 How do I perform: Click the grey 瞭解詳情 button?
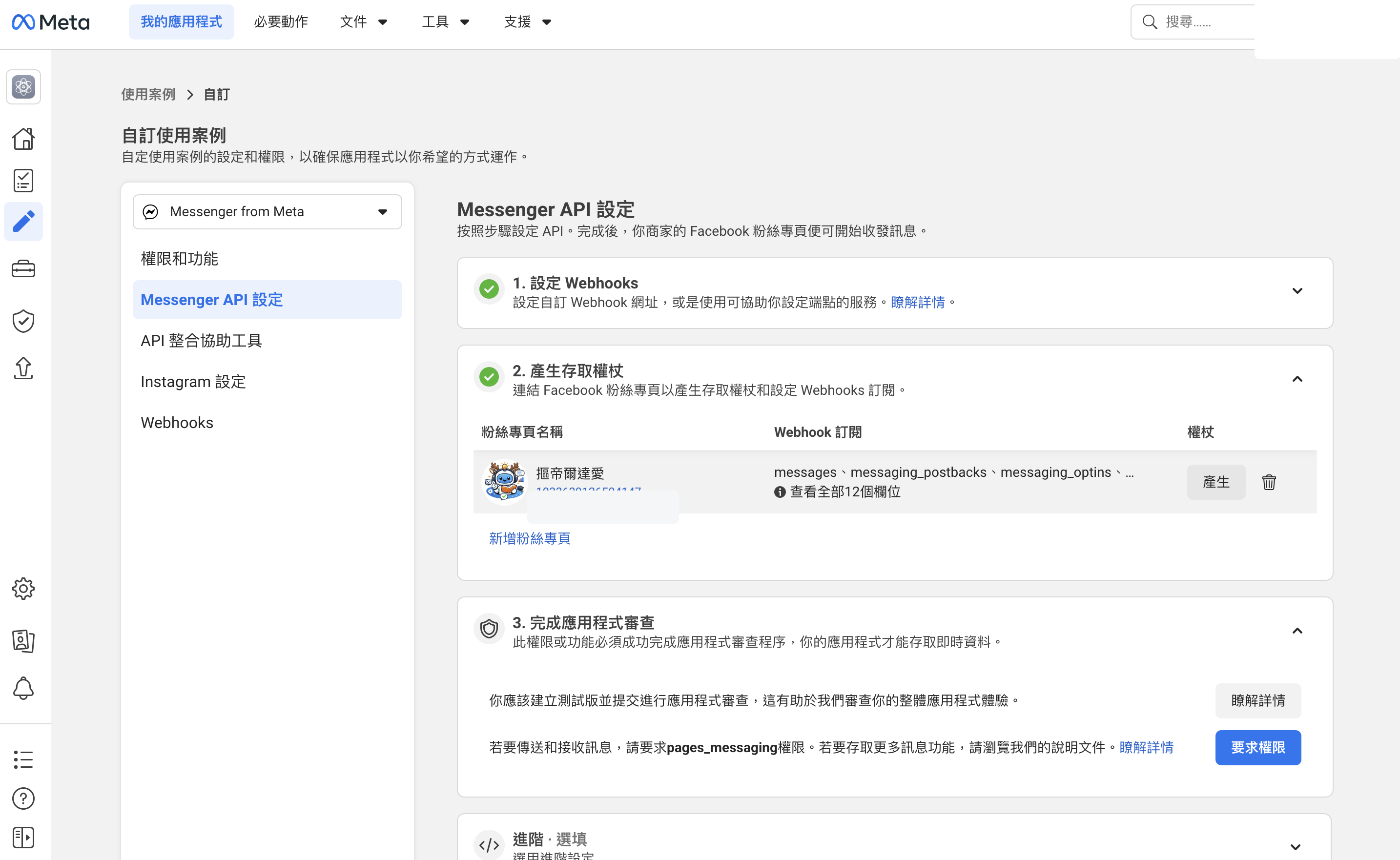pyautogui.click(x=1258, y=700)
